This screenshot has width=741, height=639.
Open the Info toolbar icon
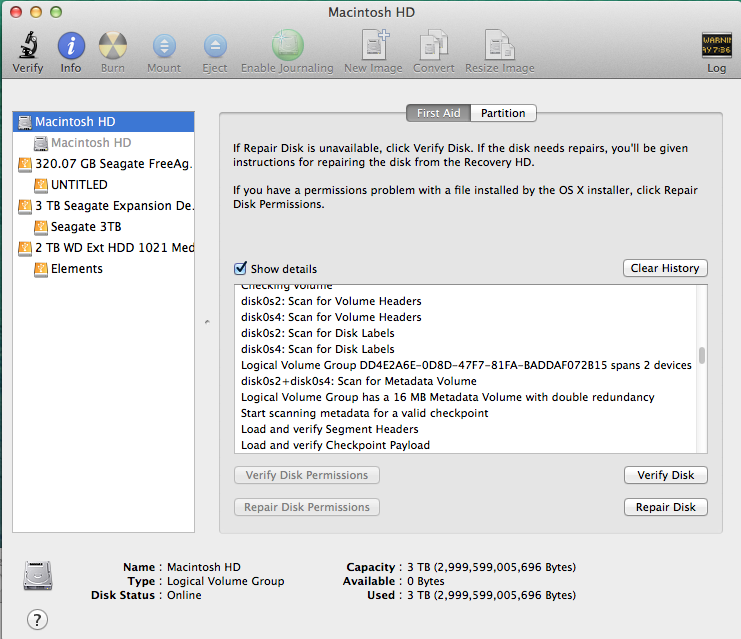pyautogui.click(x=71, y=46)
